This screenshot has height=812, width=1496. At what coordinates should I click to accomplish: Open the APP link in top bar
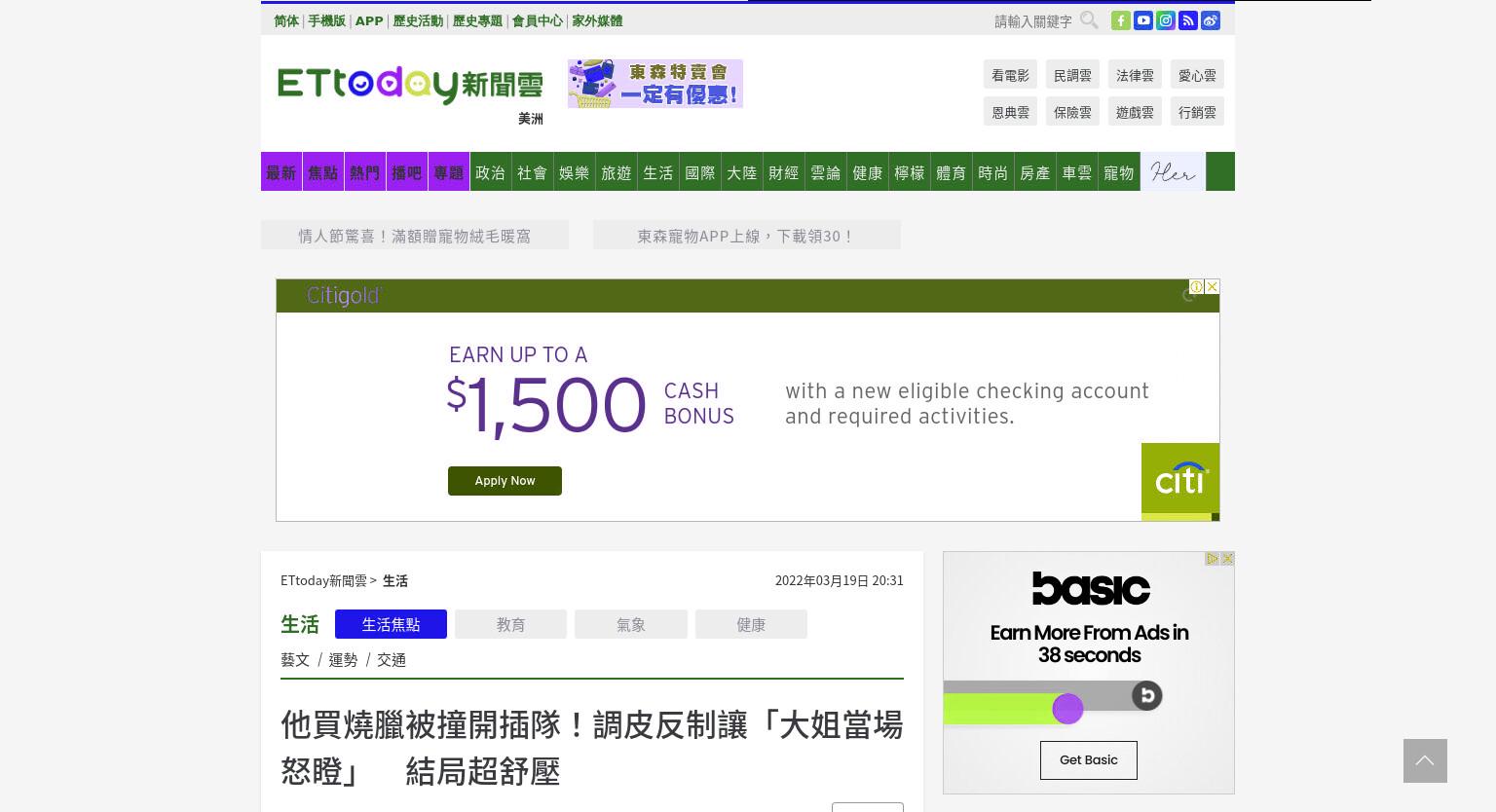click(x=369, y=20)
